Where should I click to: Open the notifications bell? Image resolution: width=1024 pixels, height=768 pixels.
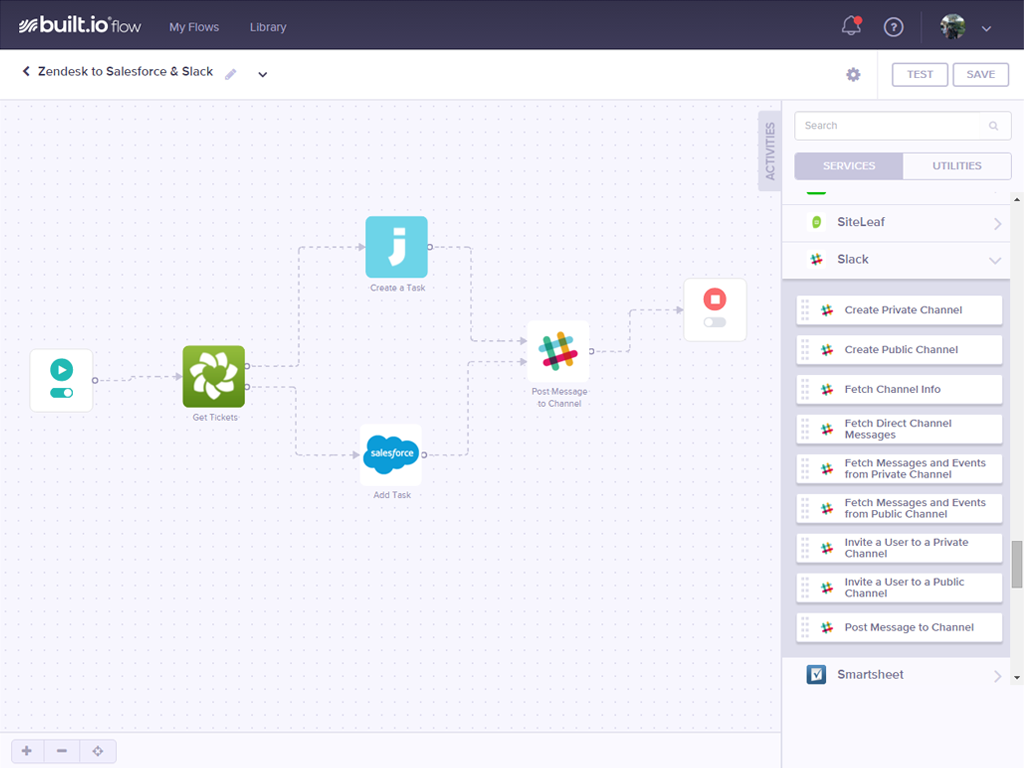[851, 27]
